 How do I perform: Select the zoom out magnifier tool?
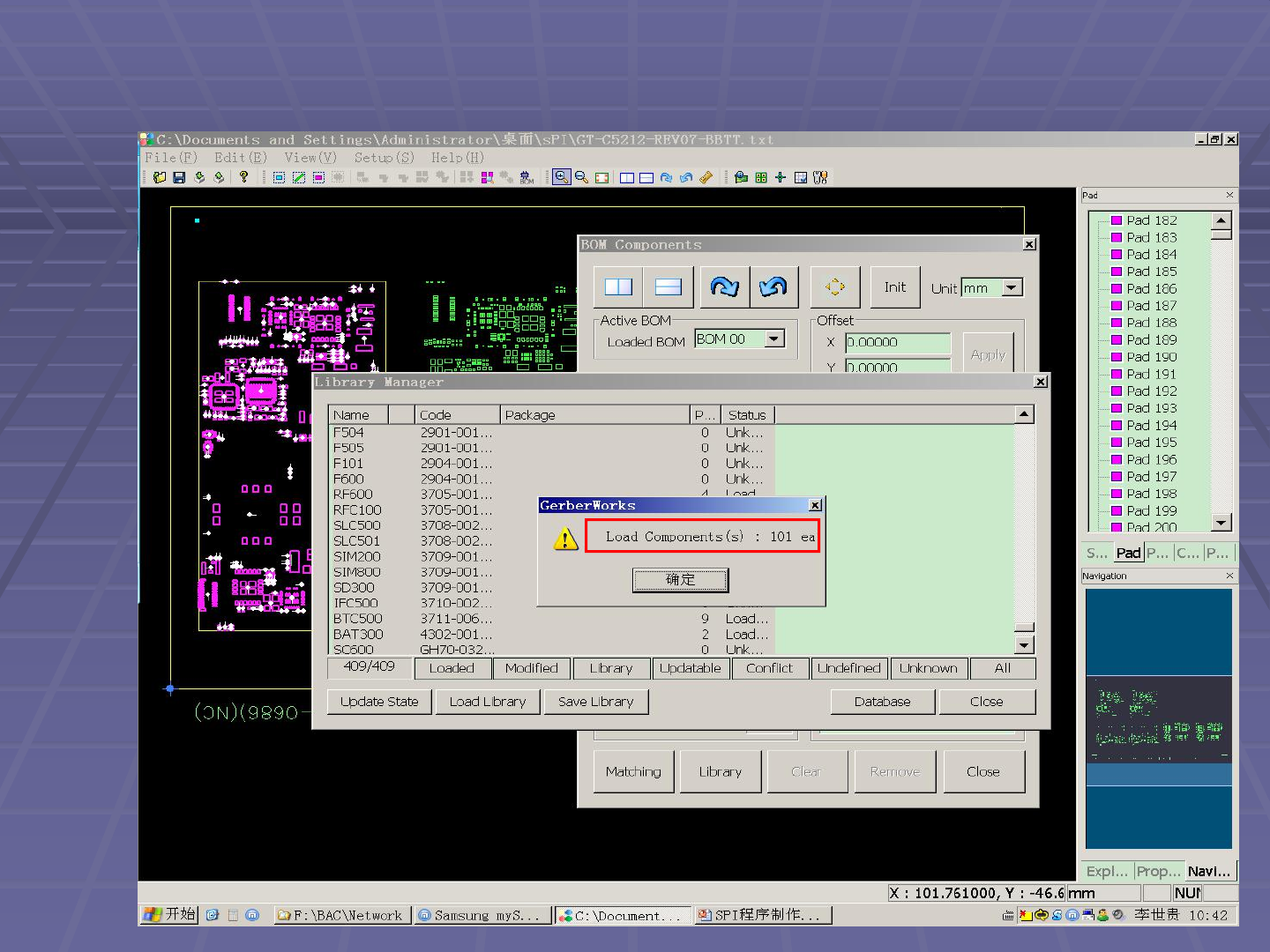[581, 177]
